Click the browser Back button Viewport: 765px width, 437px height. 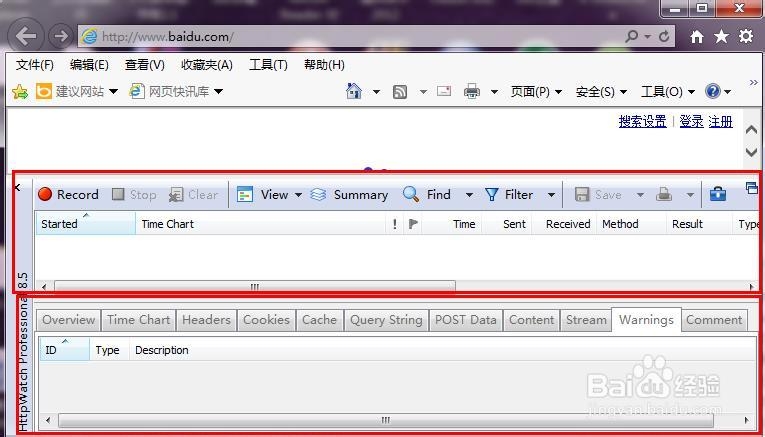pos(25,36)
